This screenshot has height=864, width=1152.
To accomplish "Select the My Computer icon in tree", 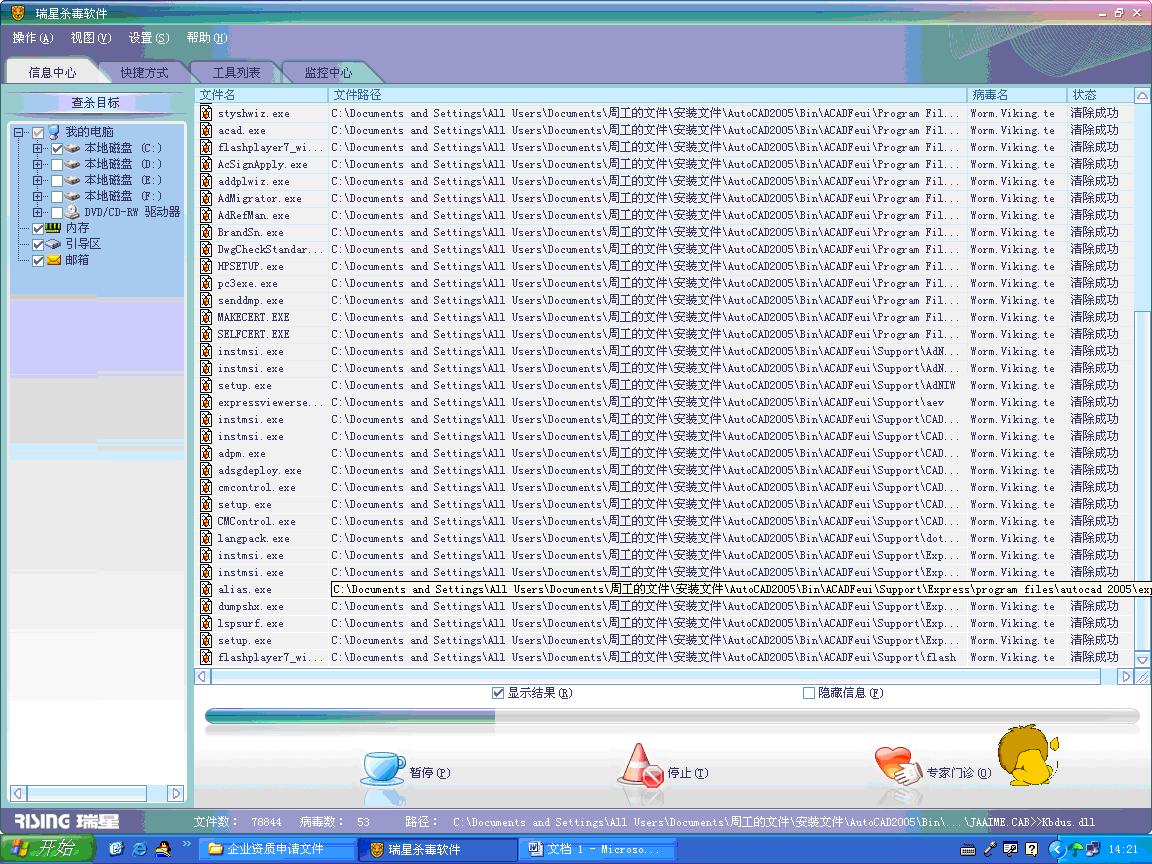I will [54, 132].
